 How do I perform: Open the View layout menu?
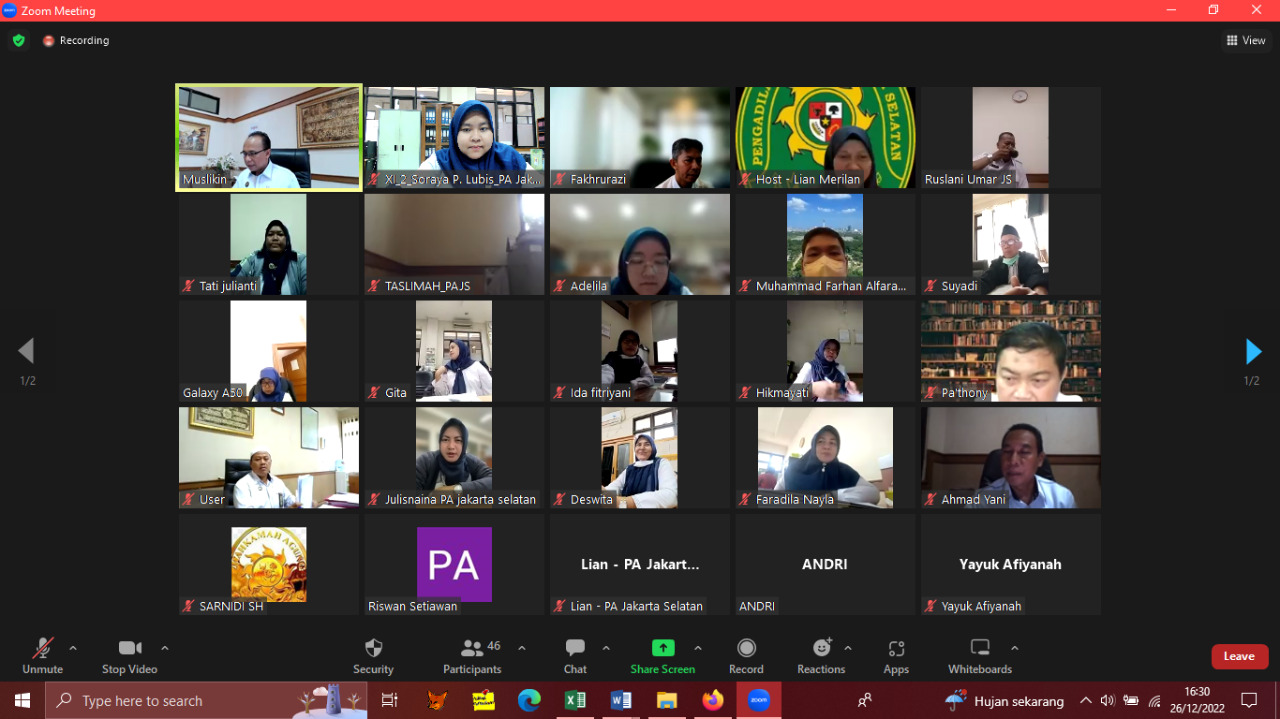click(x=1246, y=41)
